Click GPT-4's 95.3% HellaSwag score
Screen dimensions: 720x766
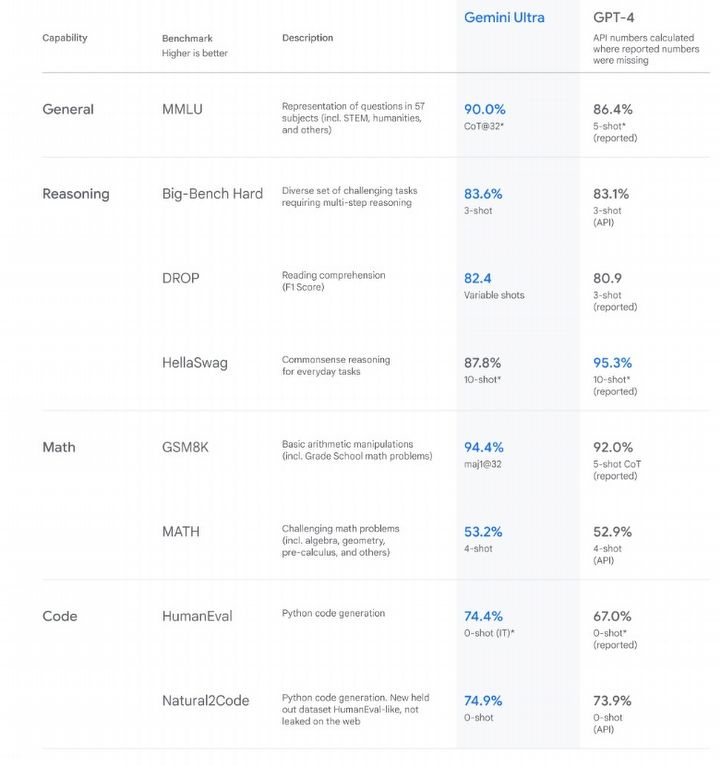(x=613, y=363)
